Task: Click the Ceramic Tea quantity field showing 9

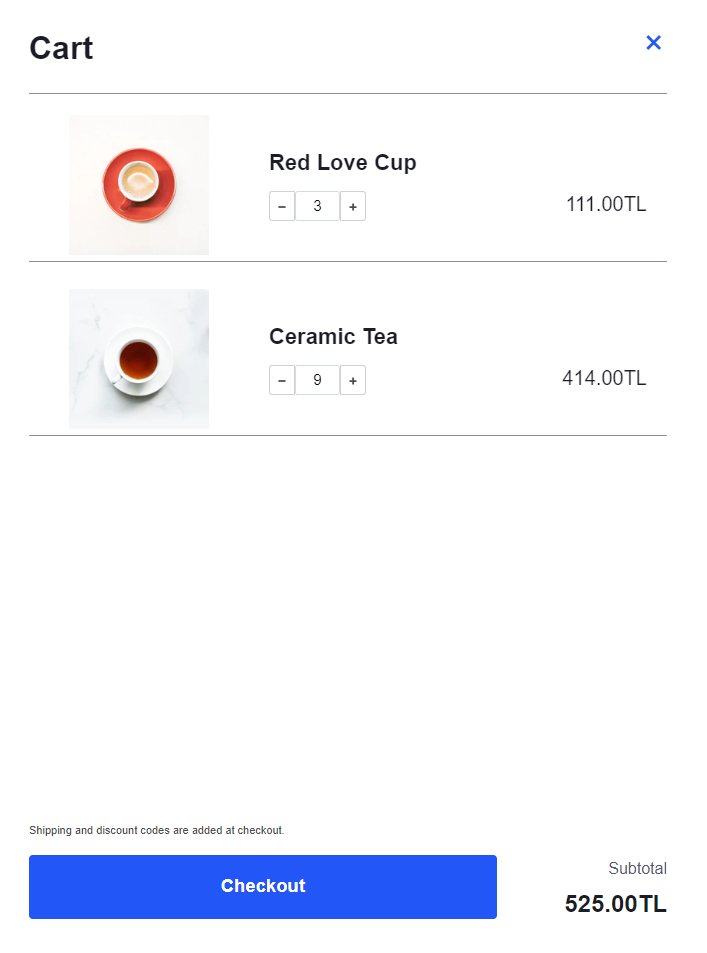Action: pyautogui.click(x=317, y=380)
